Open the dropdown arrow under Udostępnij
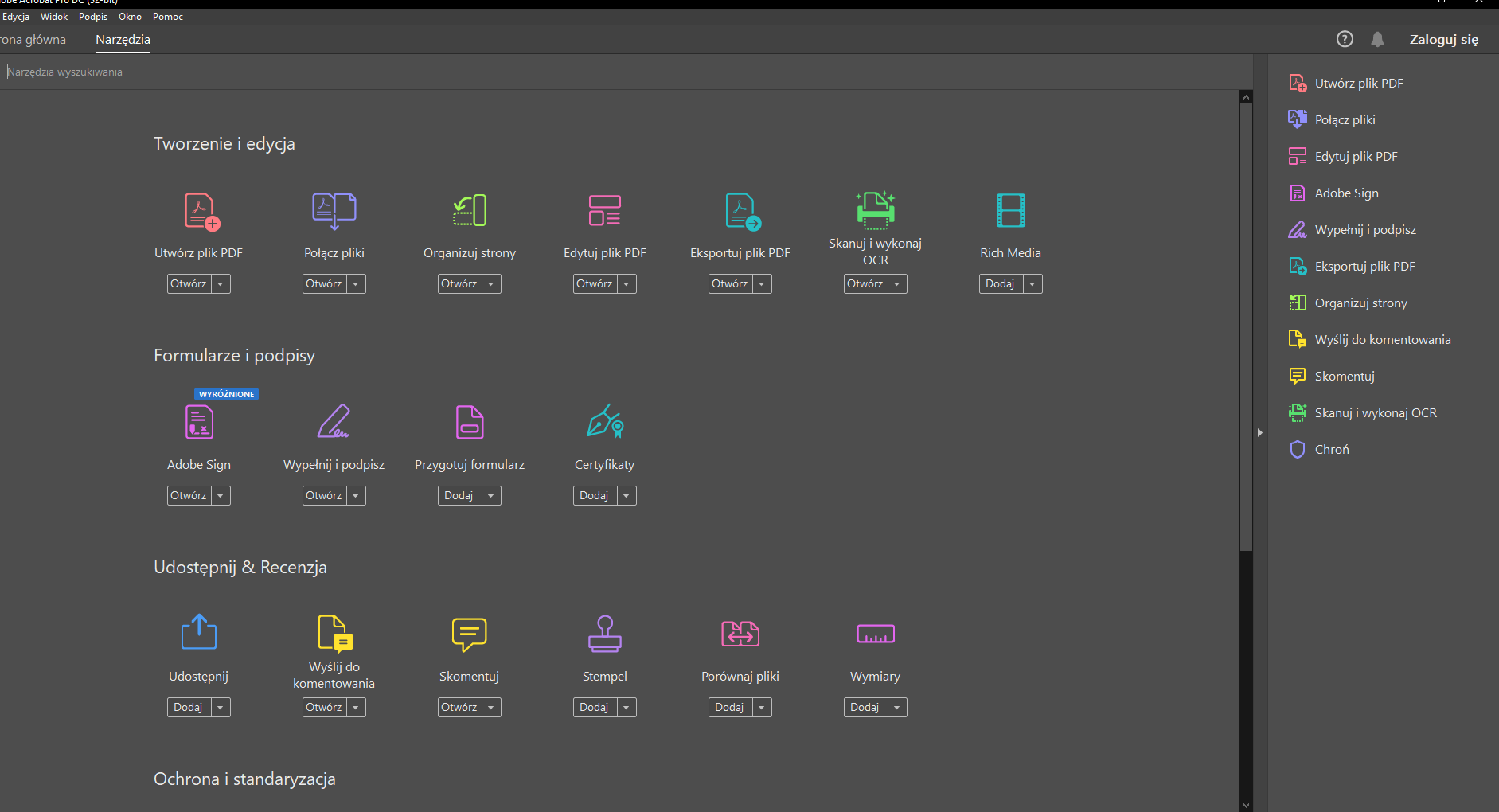The image size is (1499, 812). coord(221,707)
